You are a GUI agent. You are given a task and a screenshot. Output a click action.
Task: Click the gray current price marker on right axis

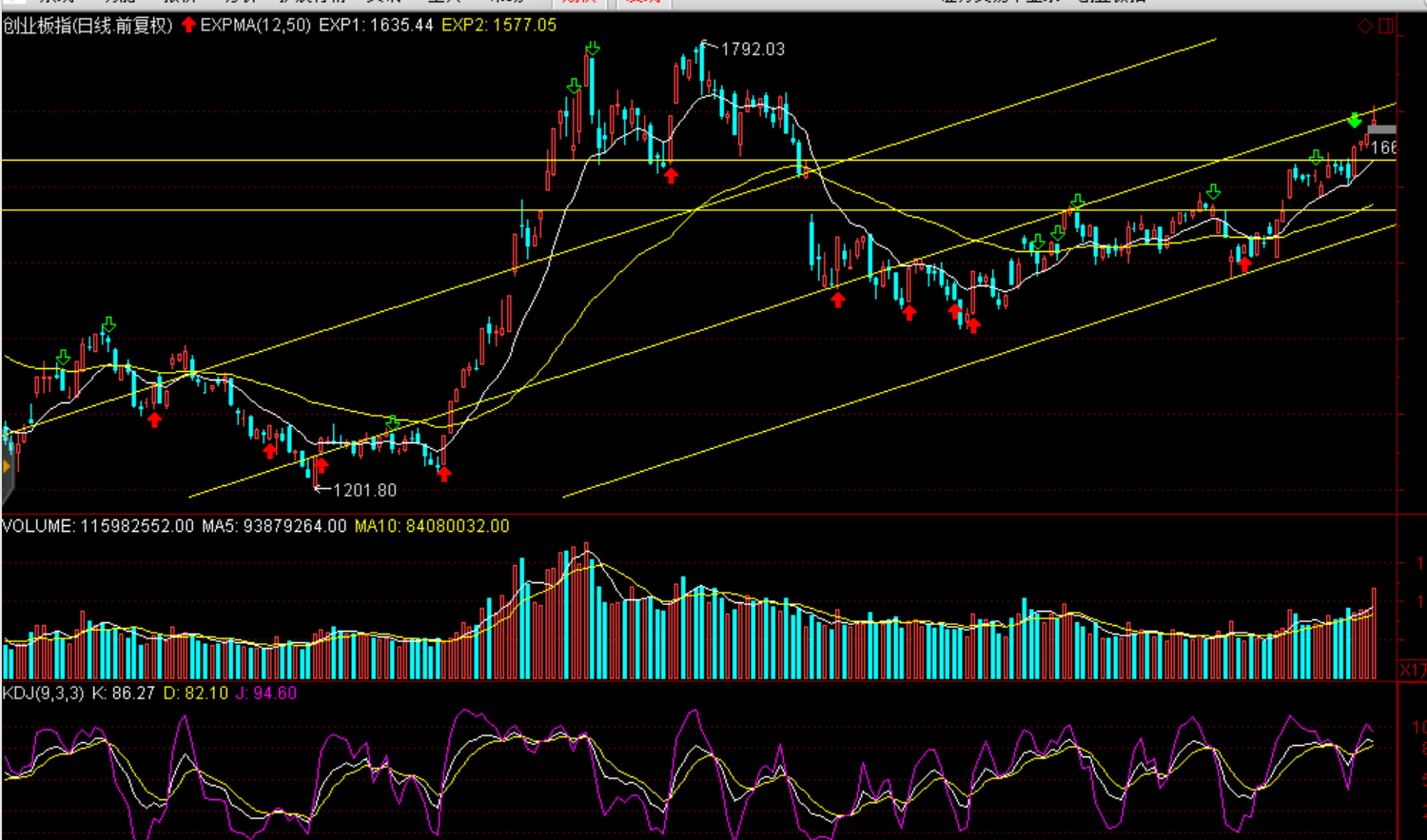pos(1382,129)
